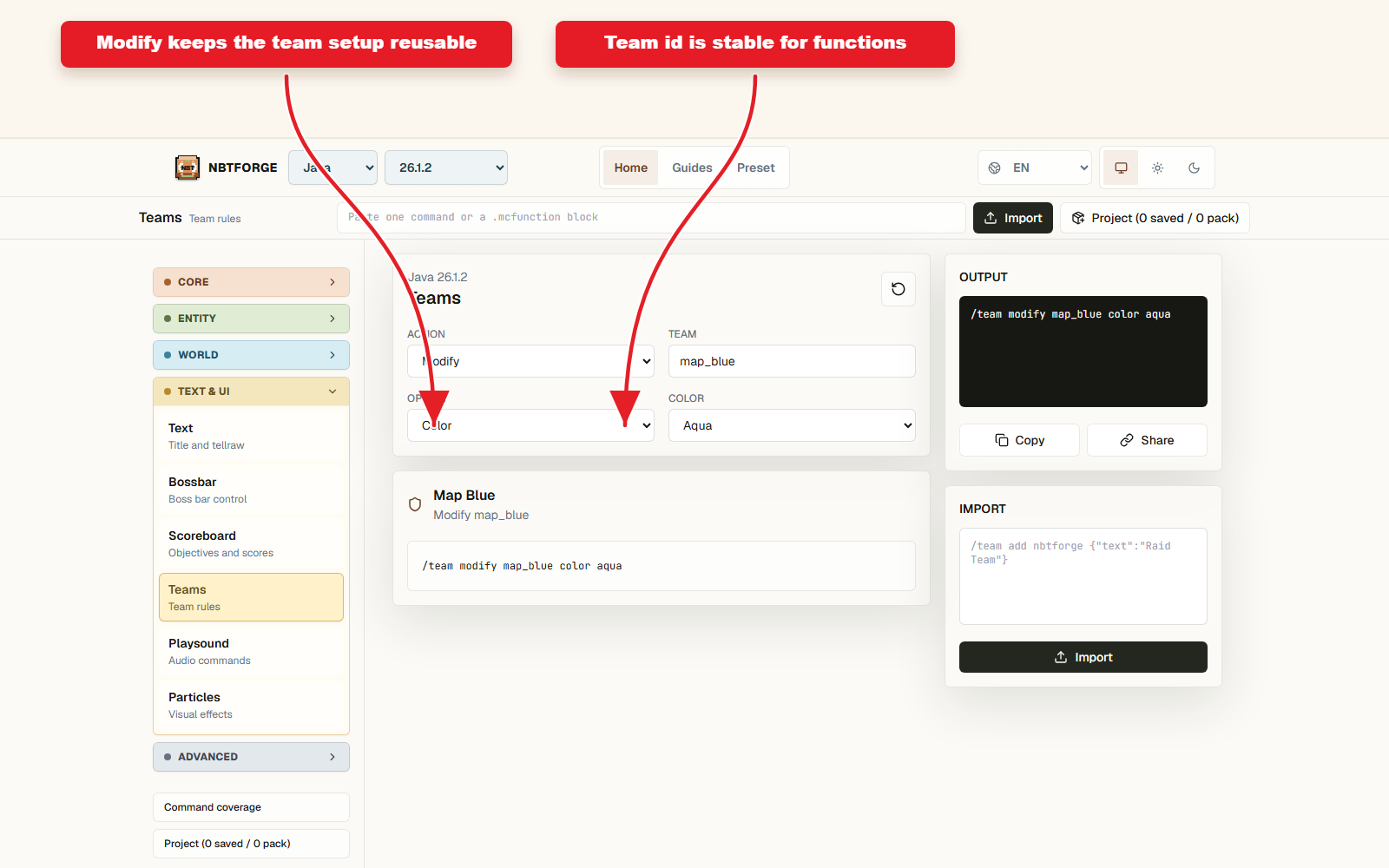Open the Playsound tool
The width and height of the screenshot is (1389, 868).
pos(251,651)
